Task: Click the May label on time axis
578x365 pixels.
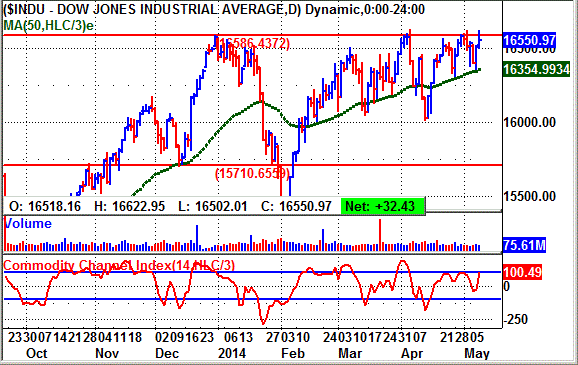Action: [x=477, y=353]
